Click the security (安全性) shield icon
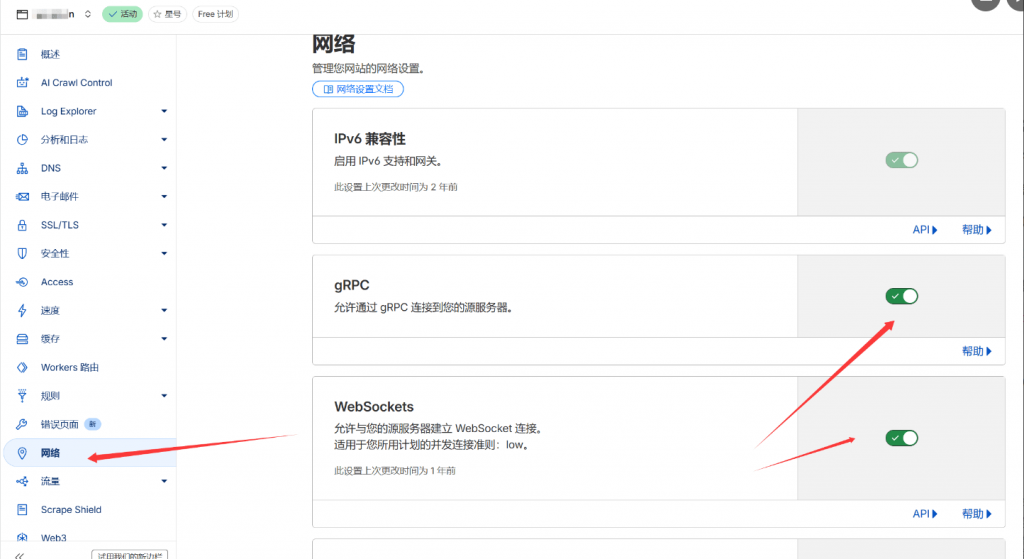Viewport: 1024px width, 559px height. (x=22, y=253)
